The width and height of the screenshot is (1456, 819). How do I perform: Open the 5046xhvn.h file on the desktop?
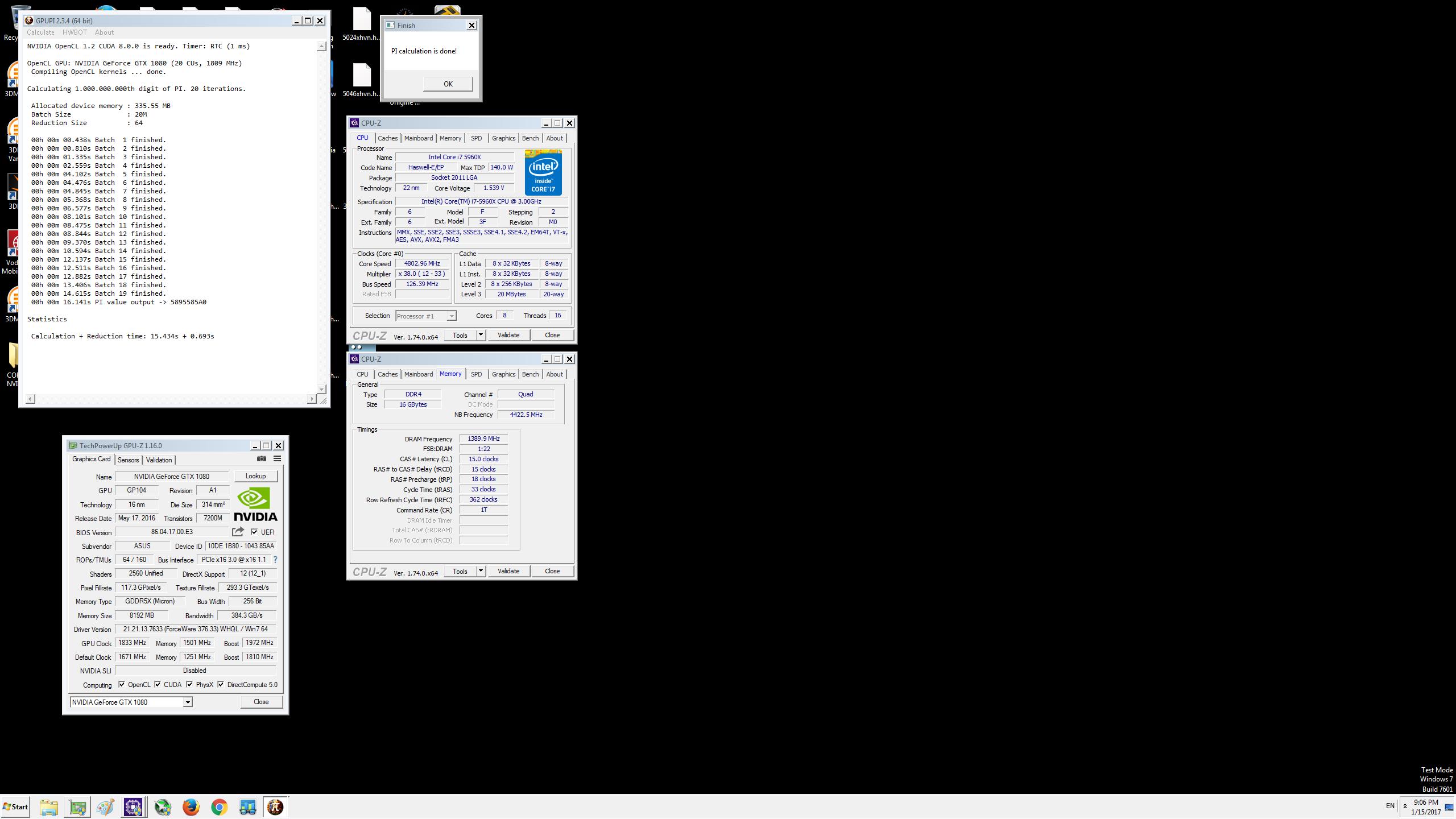click(362, 81)
